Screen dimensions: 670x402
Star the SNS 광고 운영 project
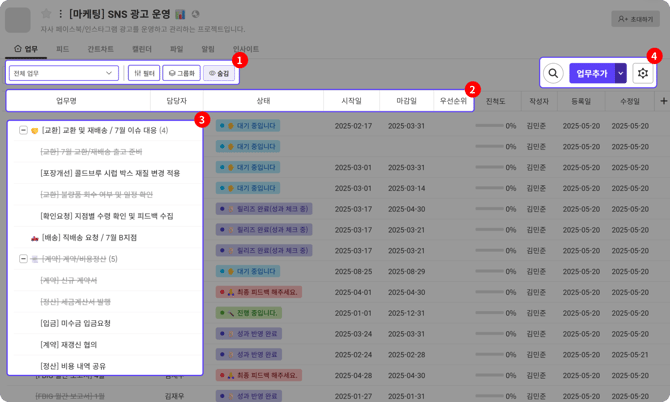tap(46, 14)
